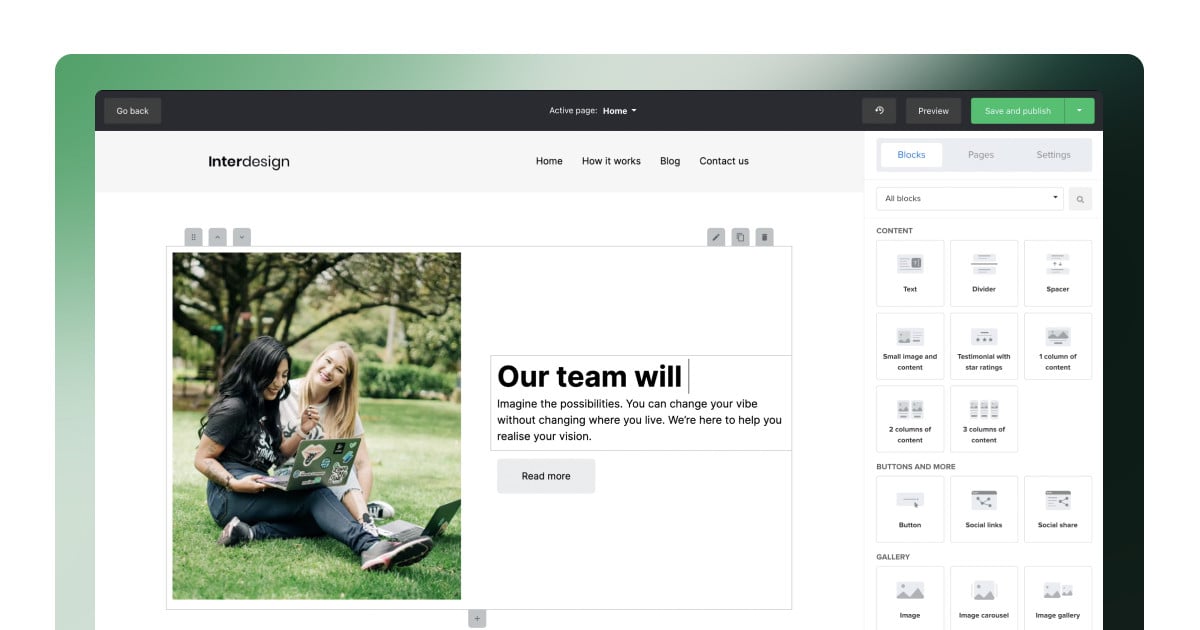1200x630 pixels.
Task: Click the Preview button
Action: click(933, 111)
